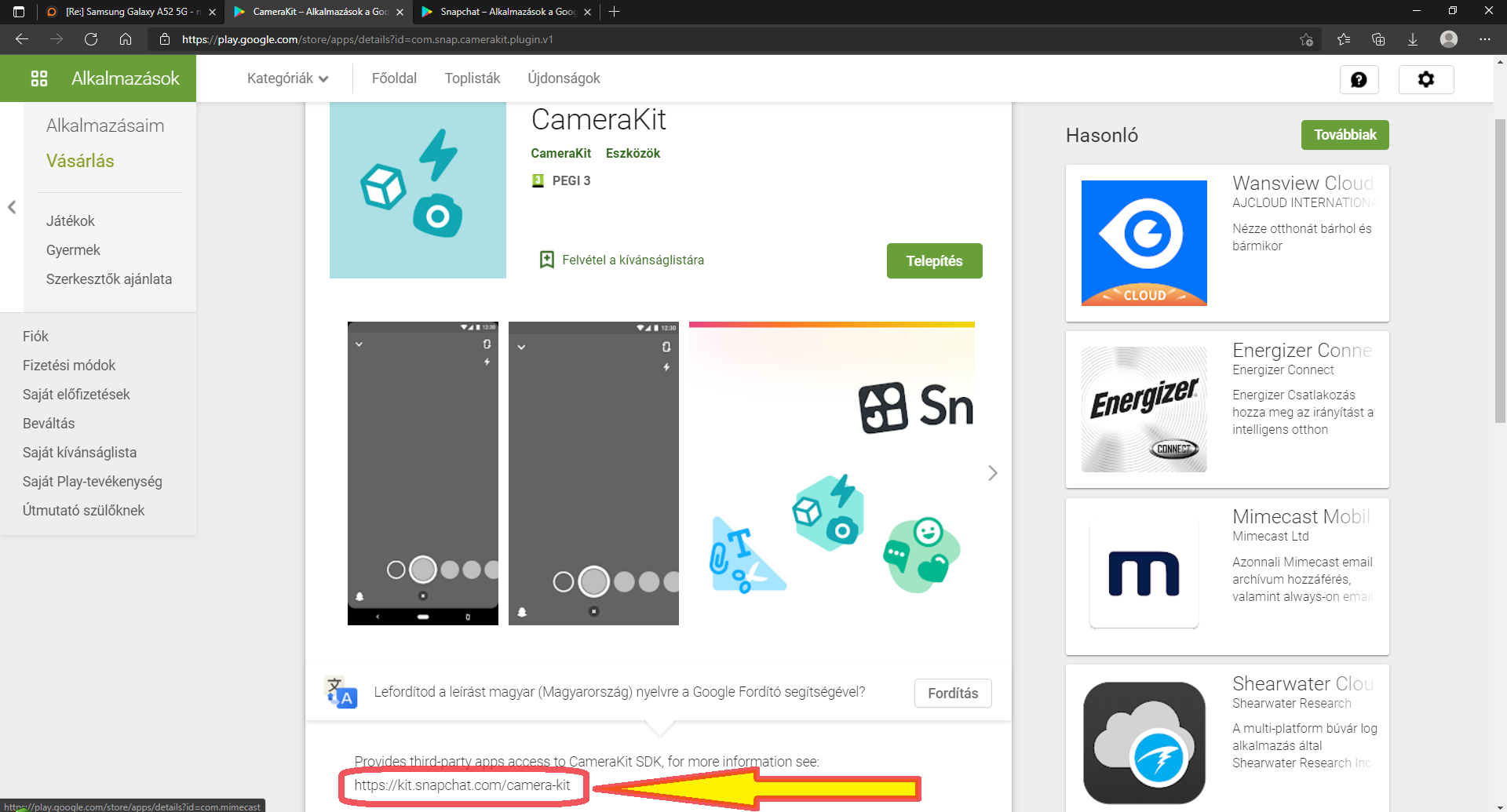Click the site lock icon in address bar
The height and width of the screenshot is (812, 1507).
click(165, 39)
